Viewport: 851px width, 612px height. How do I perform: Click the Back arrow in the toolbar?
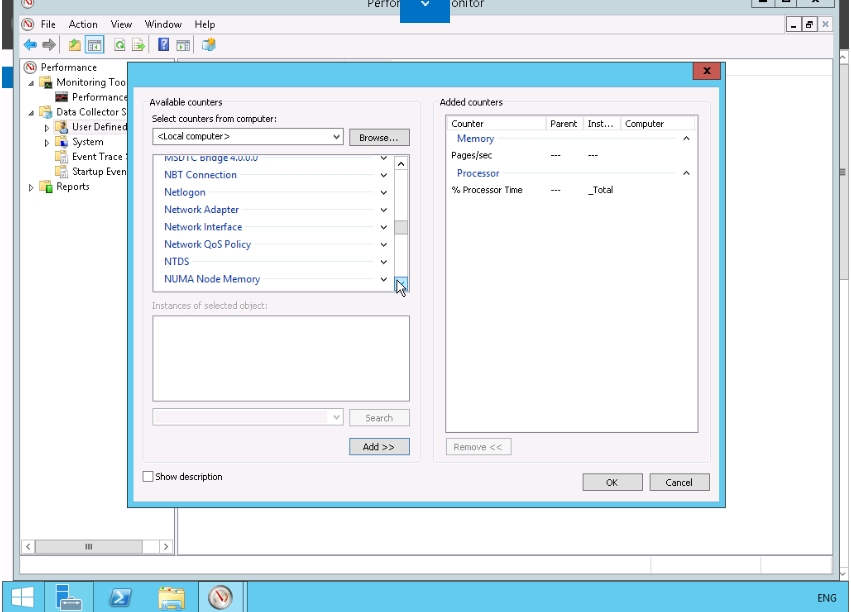pyautogui.click(x=30, y=45)
